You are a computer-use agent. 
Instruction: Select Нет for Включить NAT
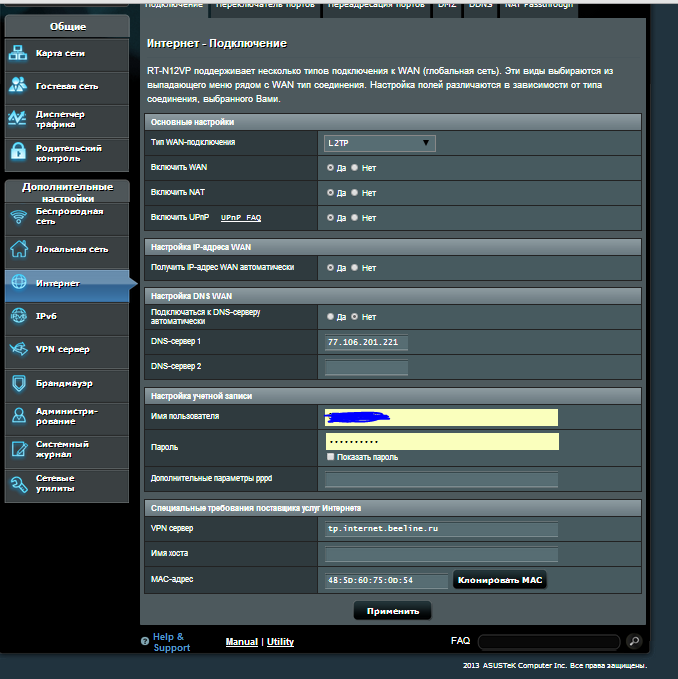pyautogui.click(x=355, y=193)
